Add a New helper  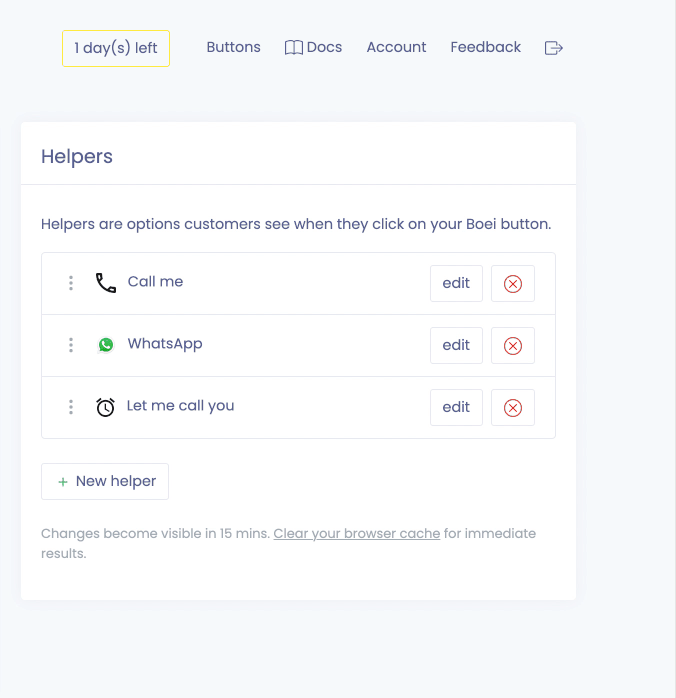(105, 481)
